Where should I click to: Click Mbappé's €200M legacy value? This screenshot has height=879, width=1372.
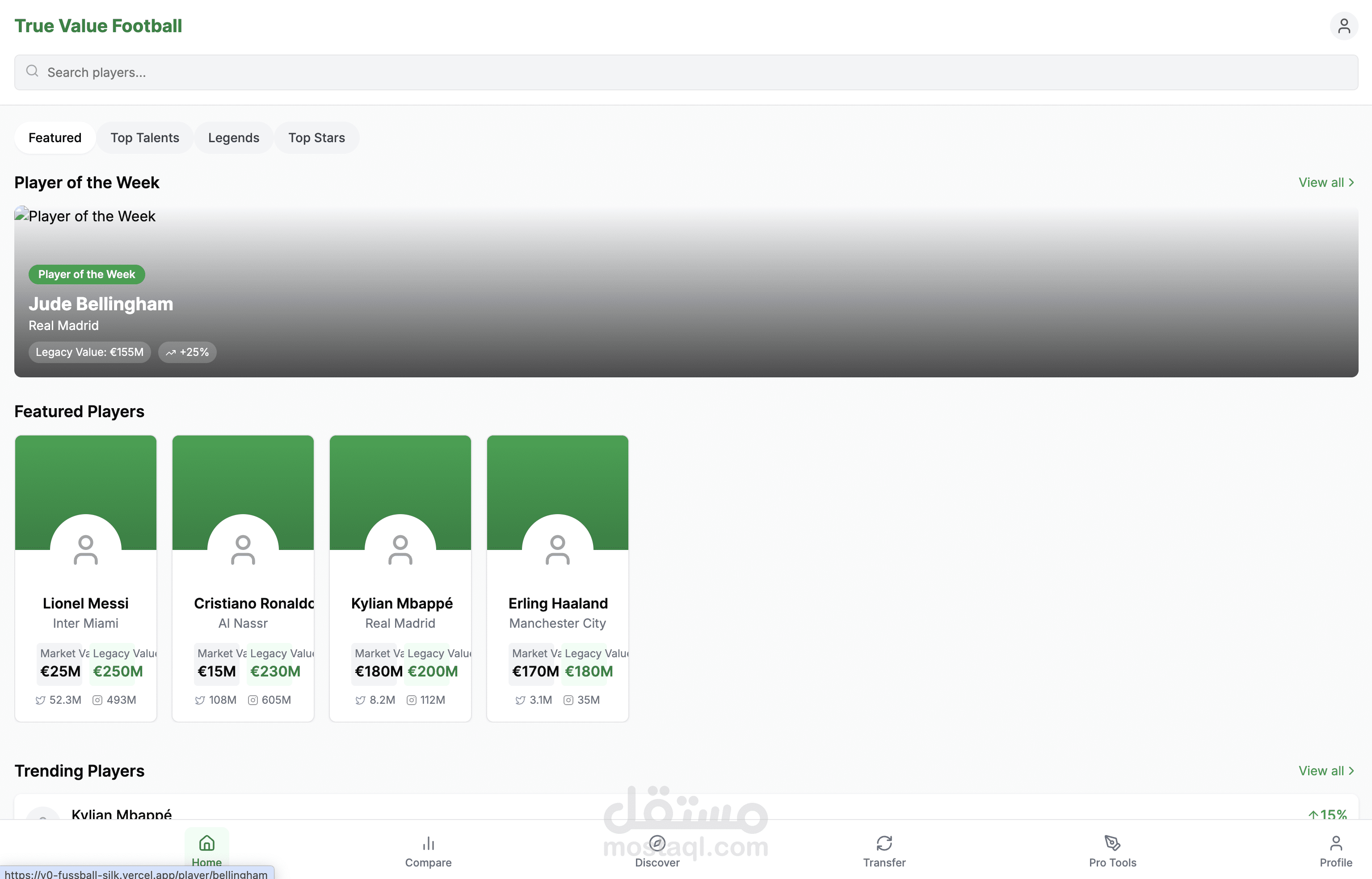tap(433, 671)
